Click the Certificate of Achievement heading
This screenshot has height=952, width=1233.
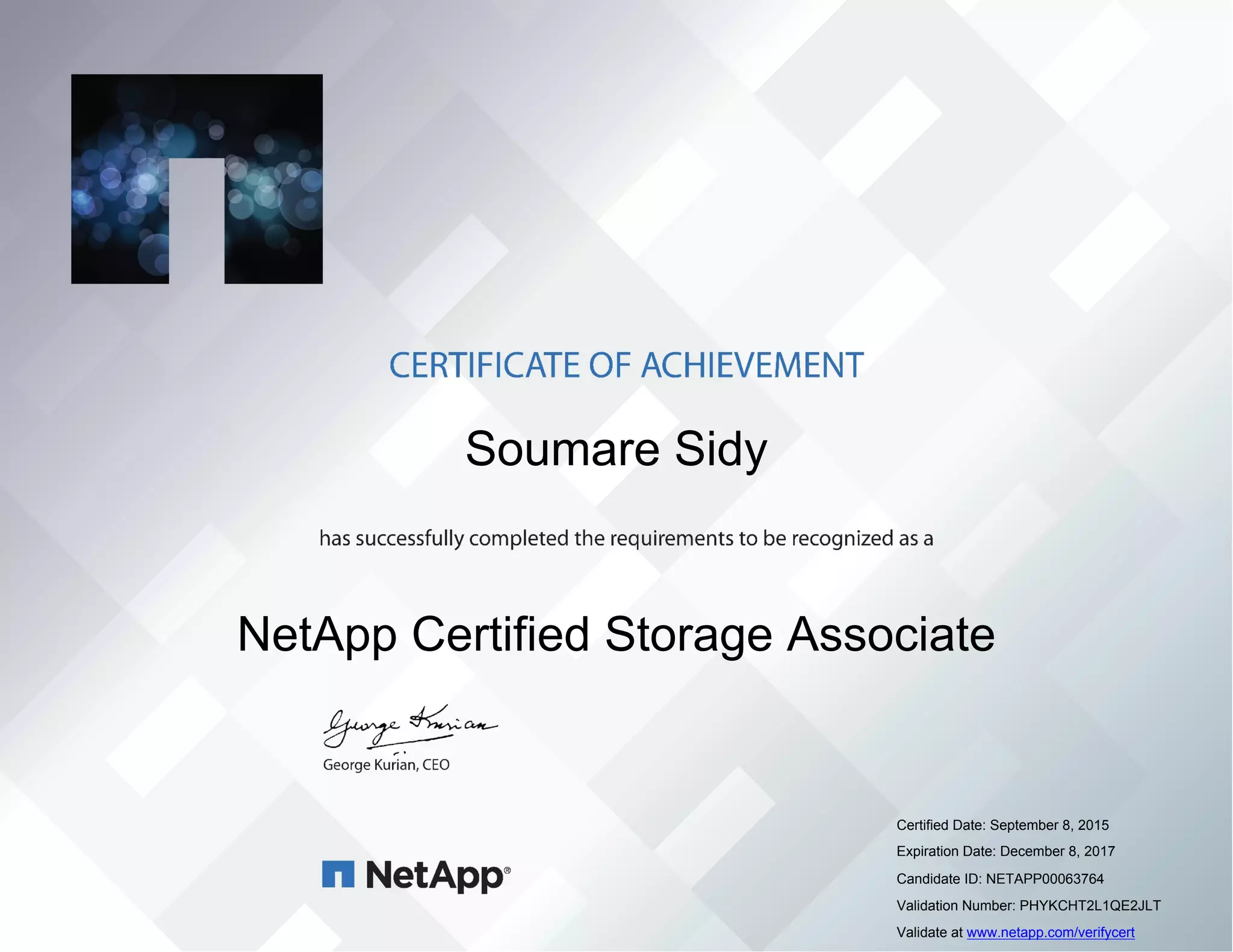pyautogui.click(x=626, y=365)
